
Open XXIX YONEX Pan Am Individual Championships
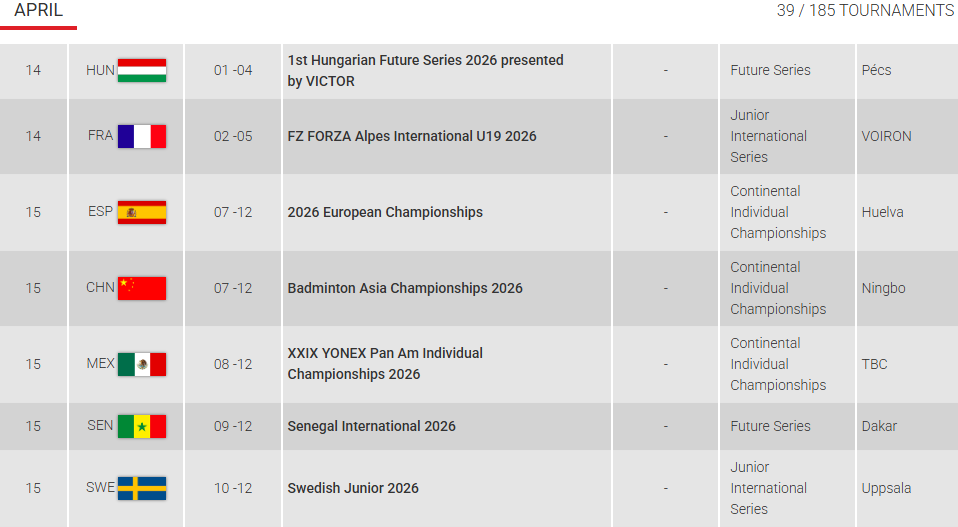385,364
